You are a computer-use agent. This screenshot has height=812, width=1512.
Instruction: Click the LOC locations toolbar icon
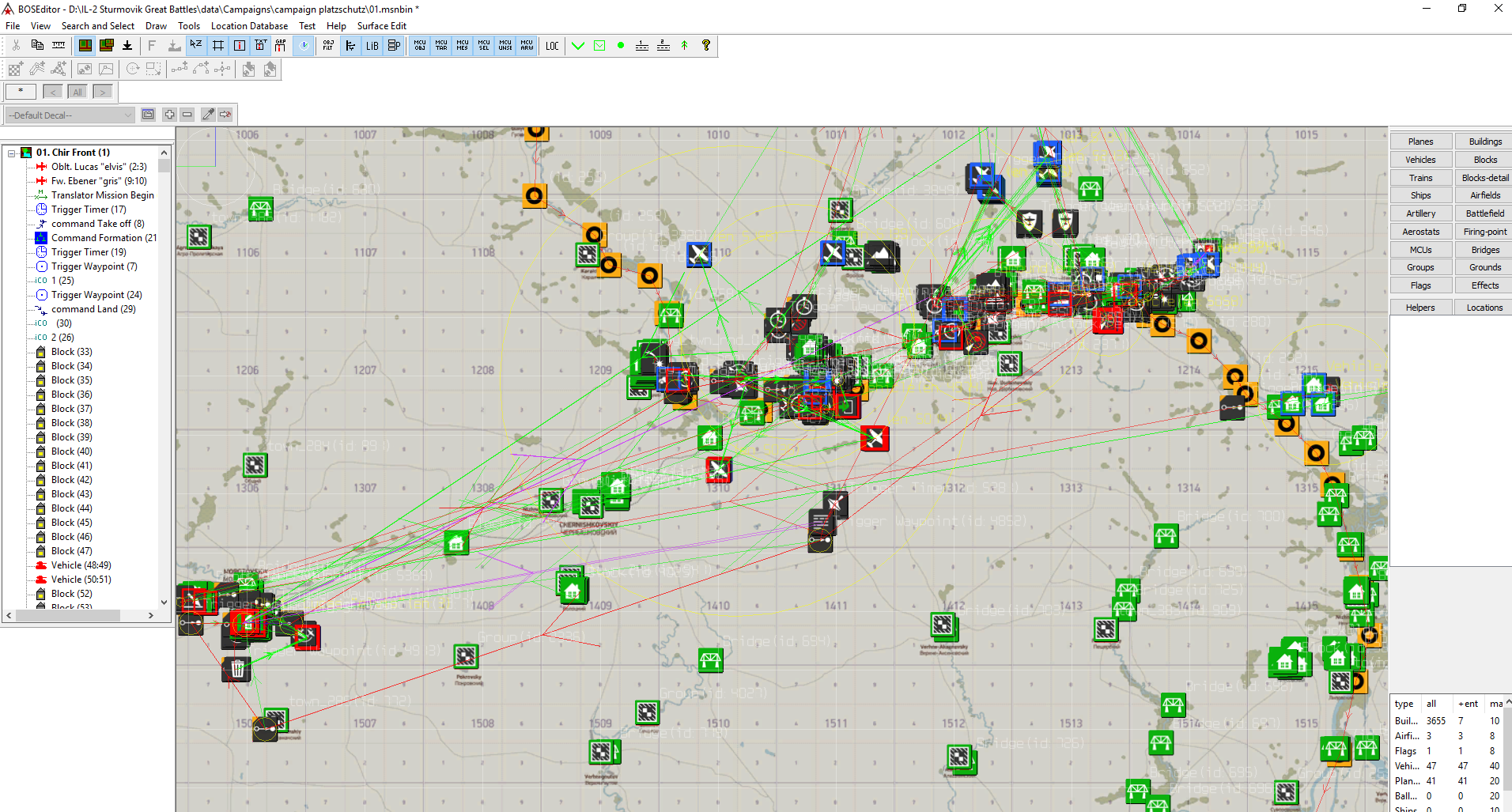[552, 46]
